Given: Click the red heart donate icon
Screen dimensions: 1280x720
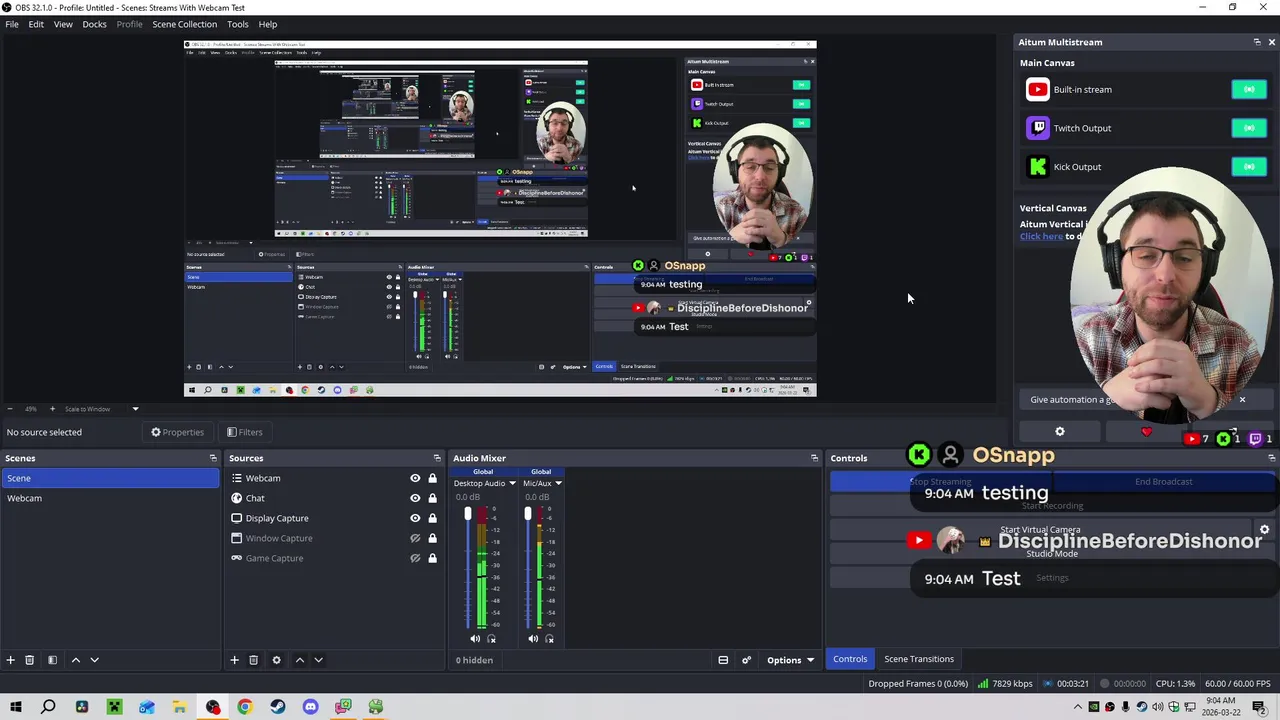Looking at the screenshot, I should pyautogui.click(x=1146, y=432).
